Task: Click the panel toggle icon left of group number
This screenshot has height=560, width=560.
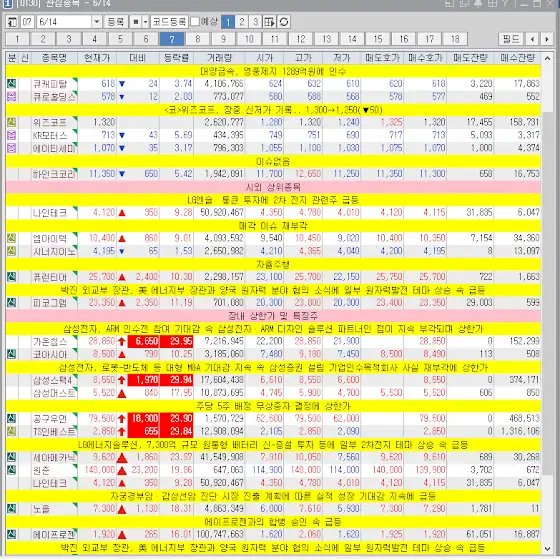Action: pos(12,22)
